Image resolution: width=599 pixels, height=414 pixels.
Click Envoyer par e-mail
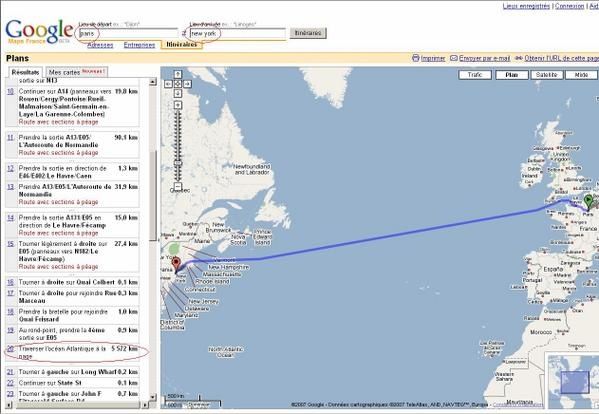[484, 58]
